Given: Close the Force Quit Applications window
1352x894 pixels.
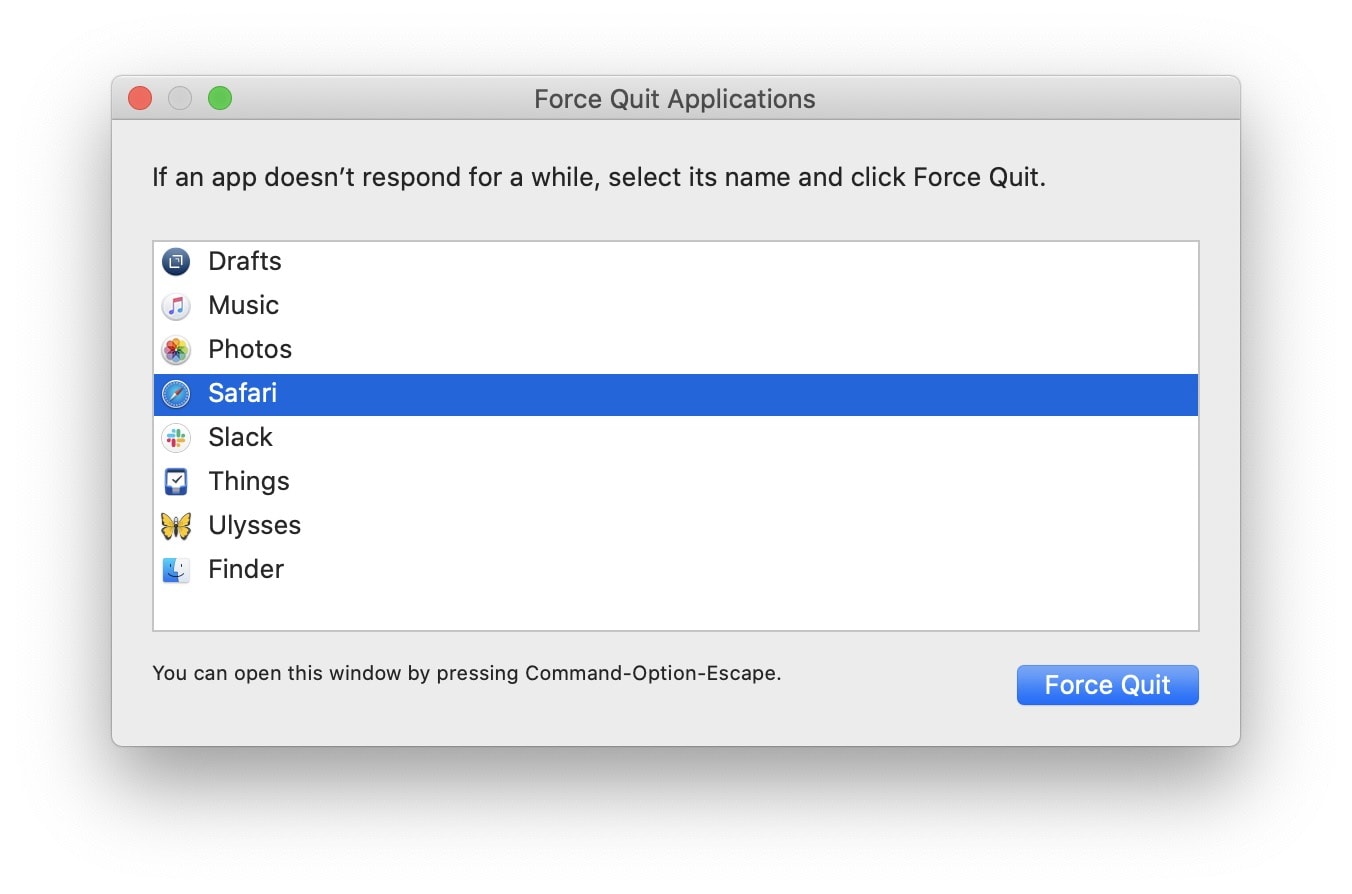Looking at the screenshot, I should [140, 99].
